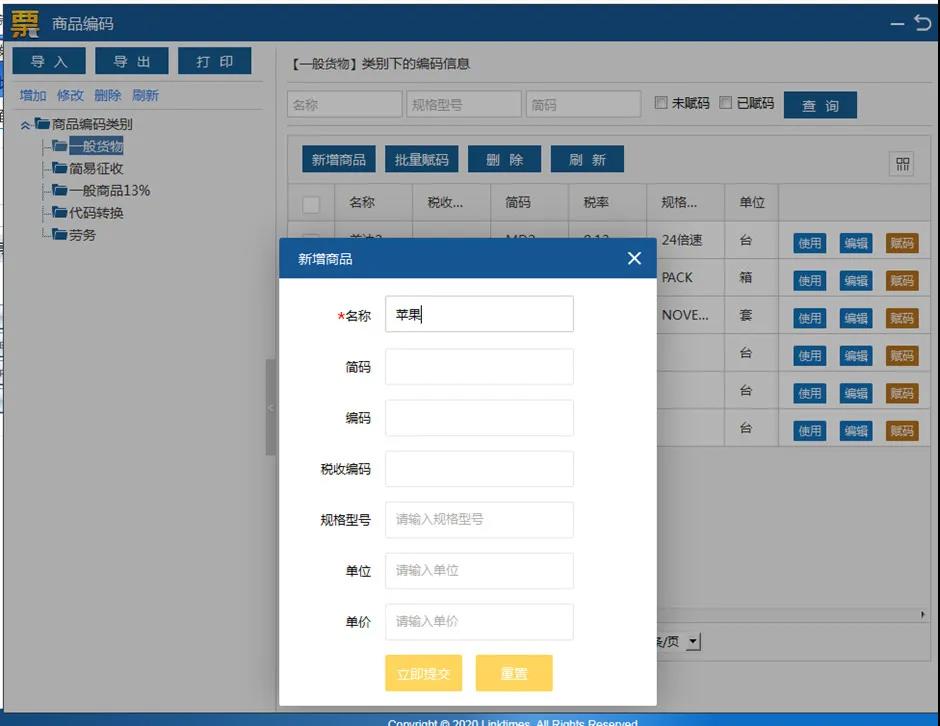Collapse the left sidebar using the arrow handle
Image resolution: width=940 pixels, height=726 pixels.
click(271, 408)
